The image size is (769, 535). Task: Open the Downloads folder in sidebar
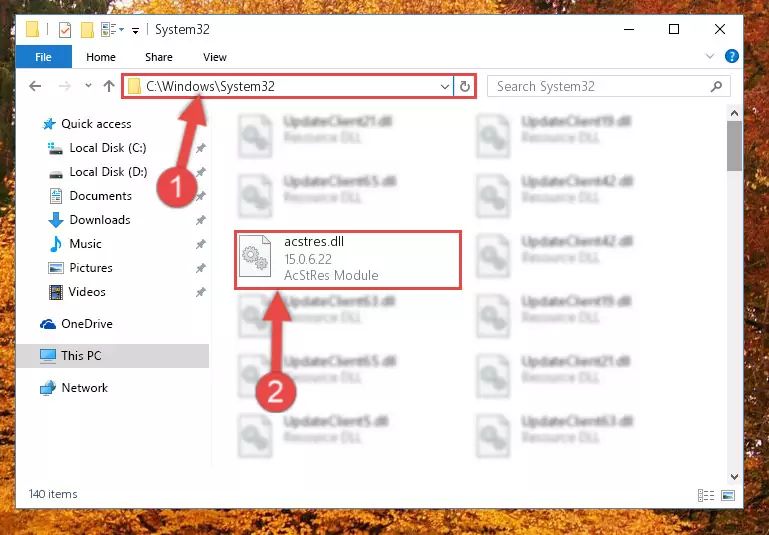[x=100, y=220]
